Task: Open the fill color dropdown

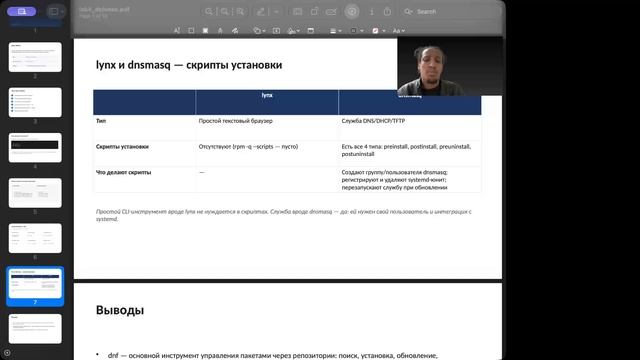Action: pos(378,31)
